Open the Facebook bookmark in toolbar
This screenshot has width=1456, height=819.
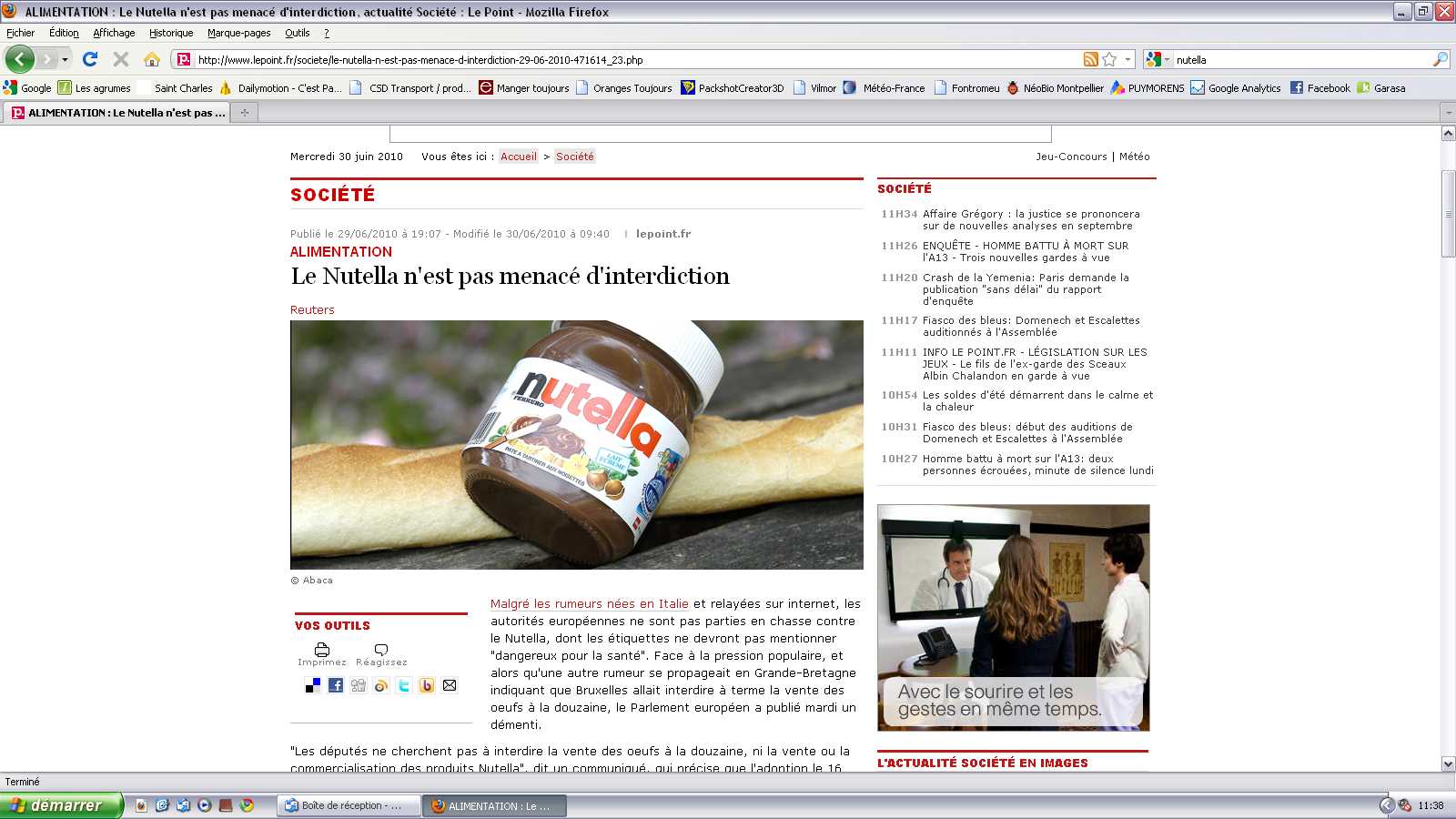coord(1320,87)
